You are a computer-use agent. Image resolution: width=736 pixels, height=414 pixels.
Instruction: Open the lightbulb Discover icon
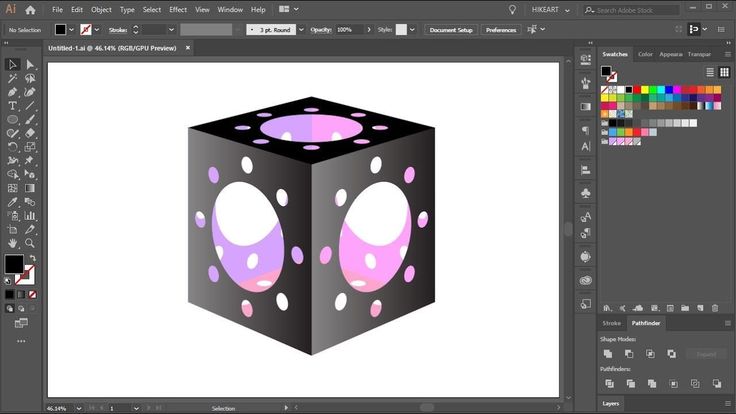point(514,9)
